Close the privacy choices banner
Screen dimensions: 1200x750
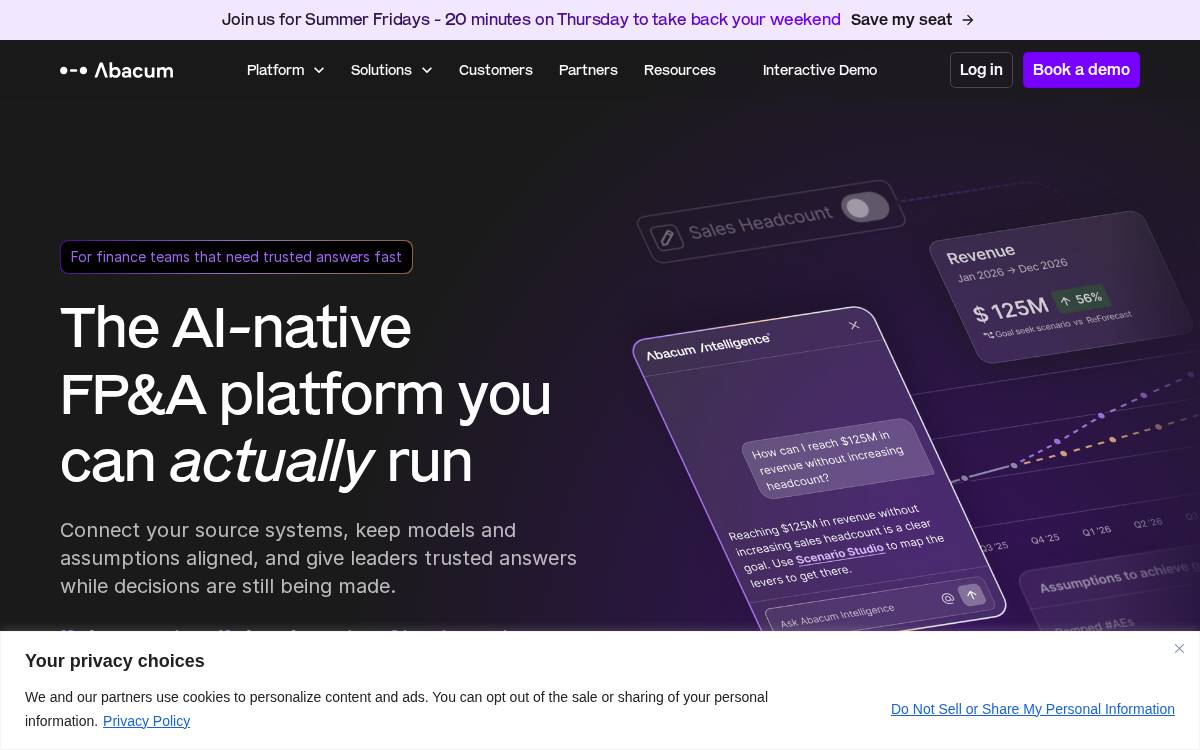click(x=1179, y=649)
